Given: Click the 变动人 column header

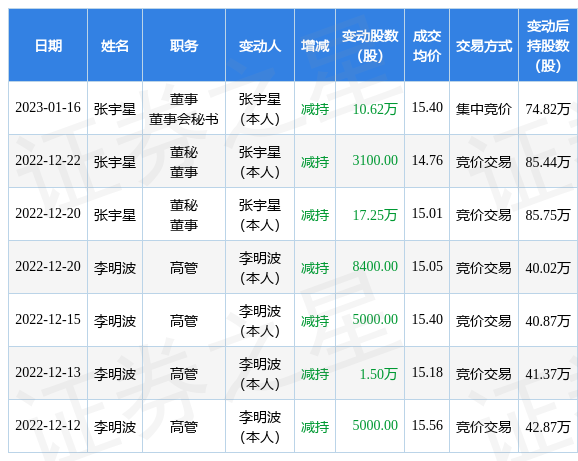Looking at the screenshot, I should tap(260, 46).
